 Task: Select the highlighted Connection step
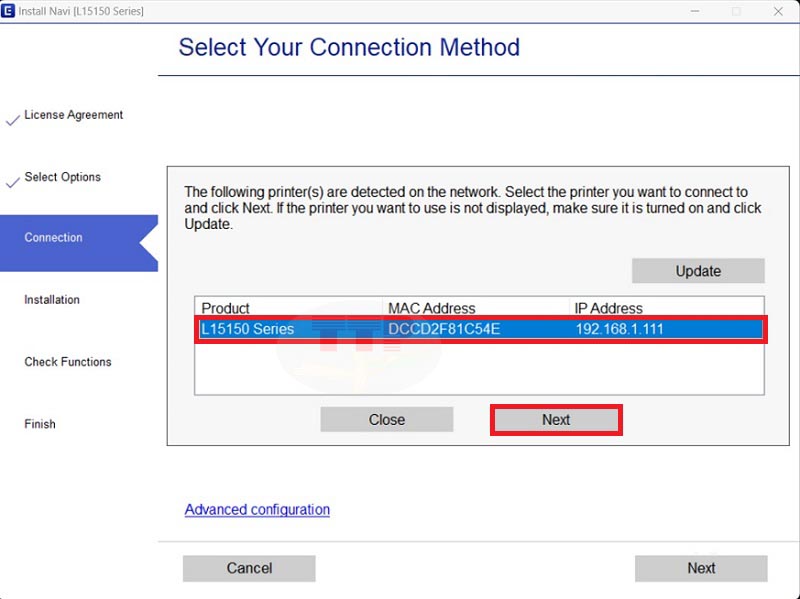[54, 238]
